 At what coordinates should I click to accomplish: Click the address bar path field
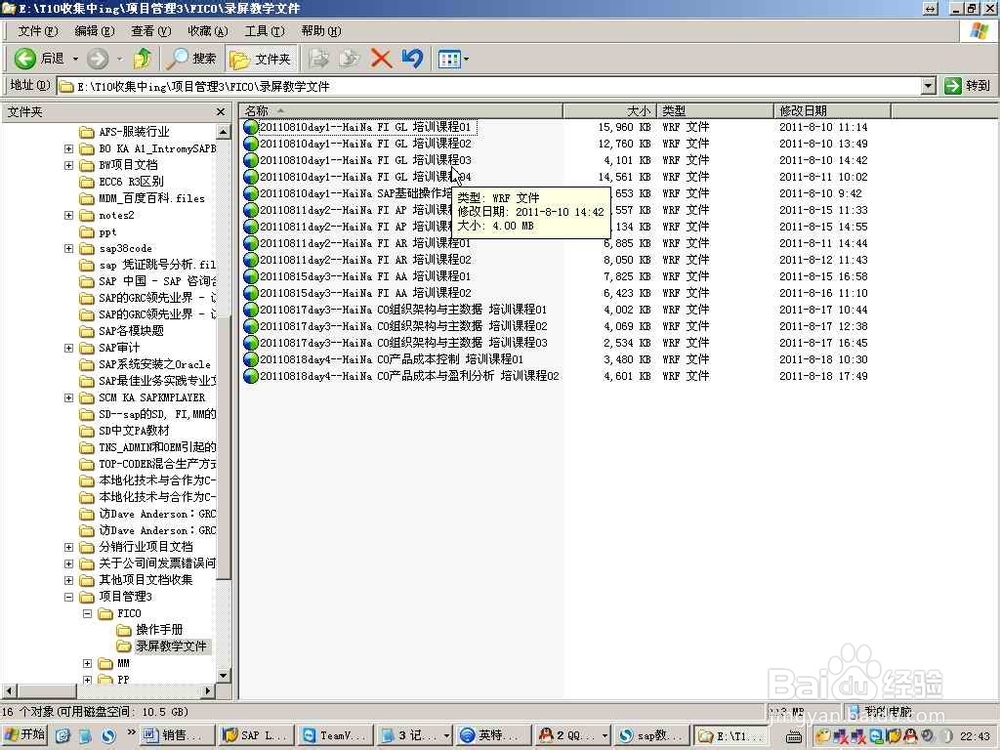point(489,86)
